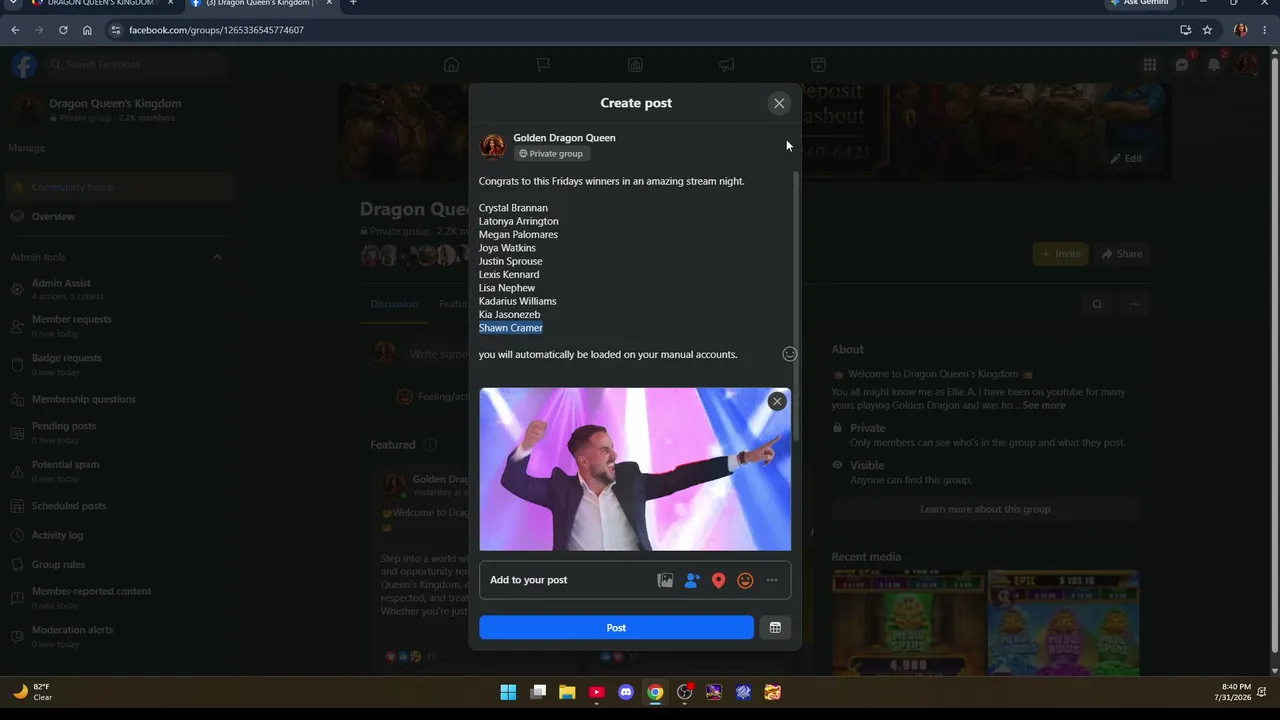The image size is (1280, 720).
Task: Open Discord from the taskbar
Action: click(626, 692)
